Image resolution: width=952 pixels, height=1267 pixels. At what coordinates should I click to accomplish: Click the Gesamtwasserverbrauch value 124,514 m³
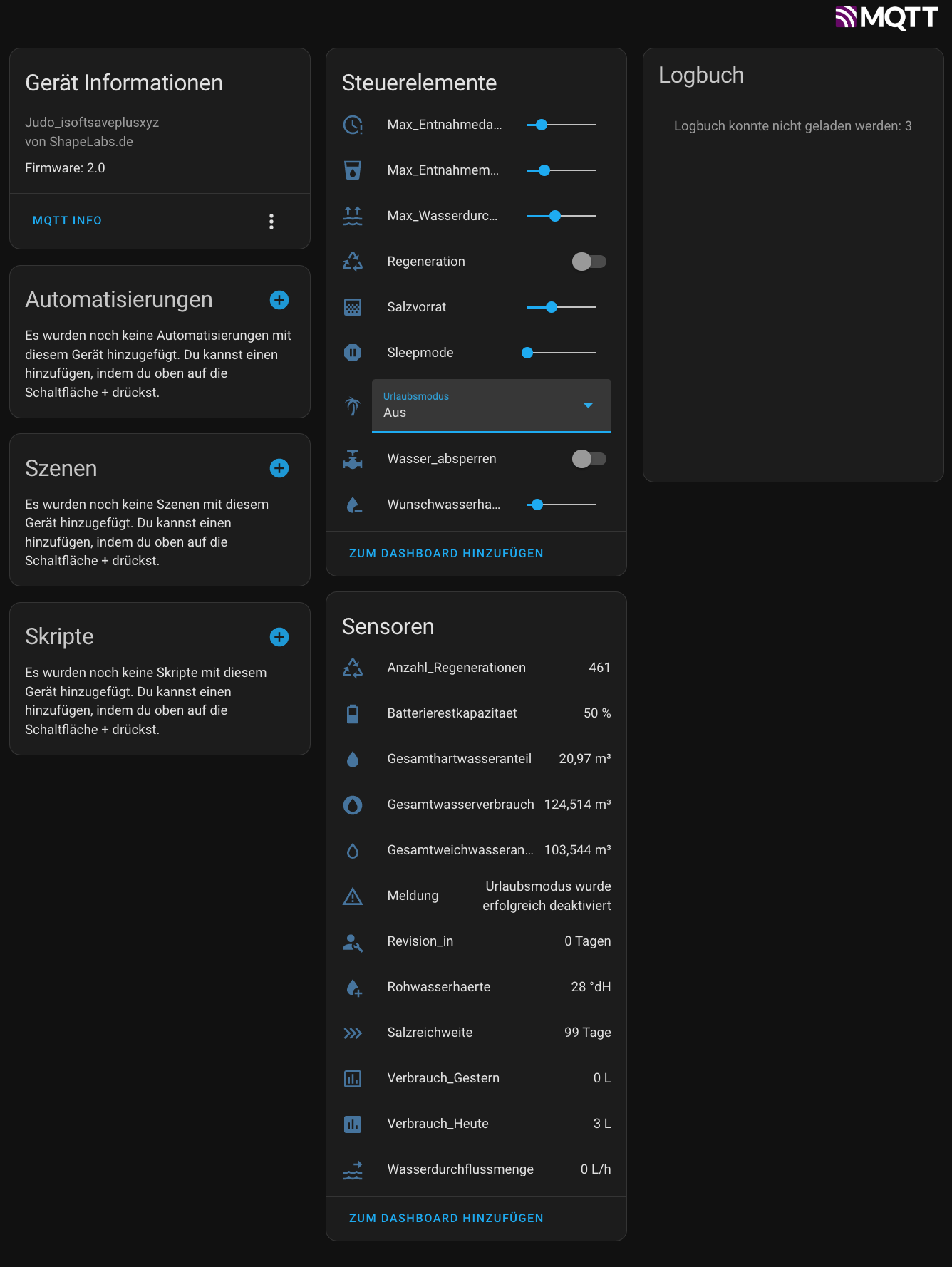pos(578,805)
